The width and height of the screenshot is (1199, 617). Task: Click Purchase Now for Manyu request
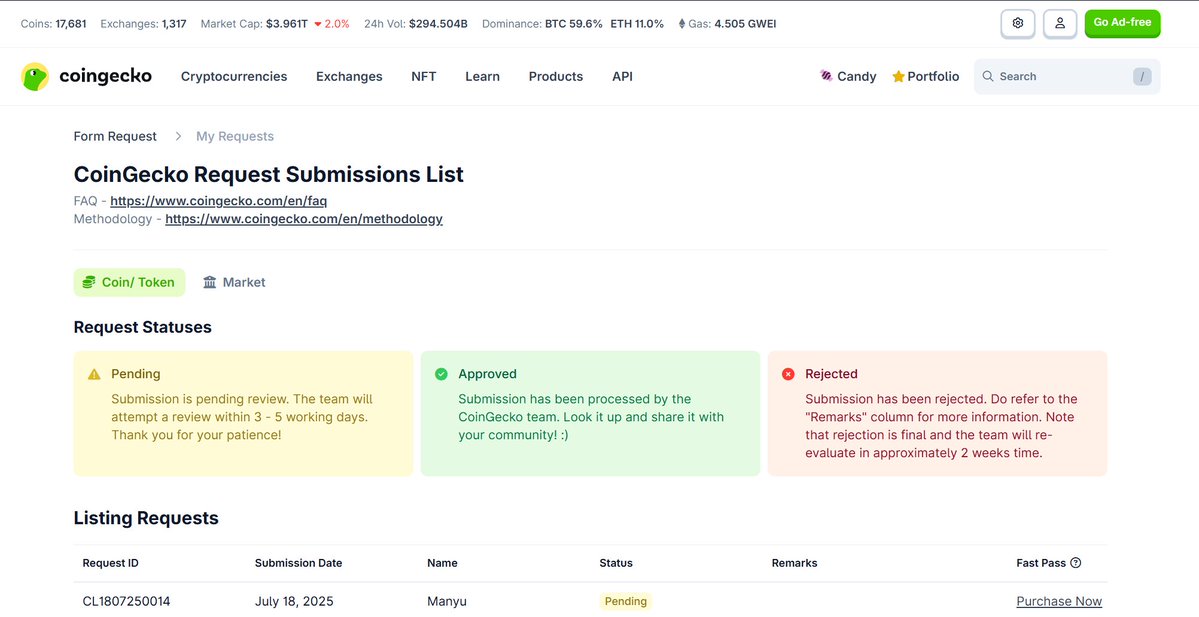tap(1059, 602)
